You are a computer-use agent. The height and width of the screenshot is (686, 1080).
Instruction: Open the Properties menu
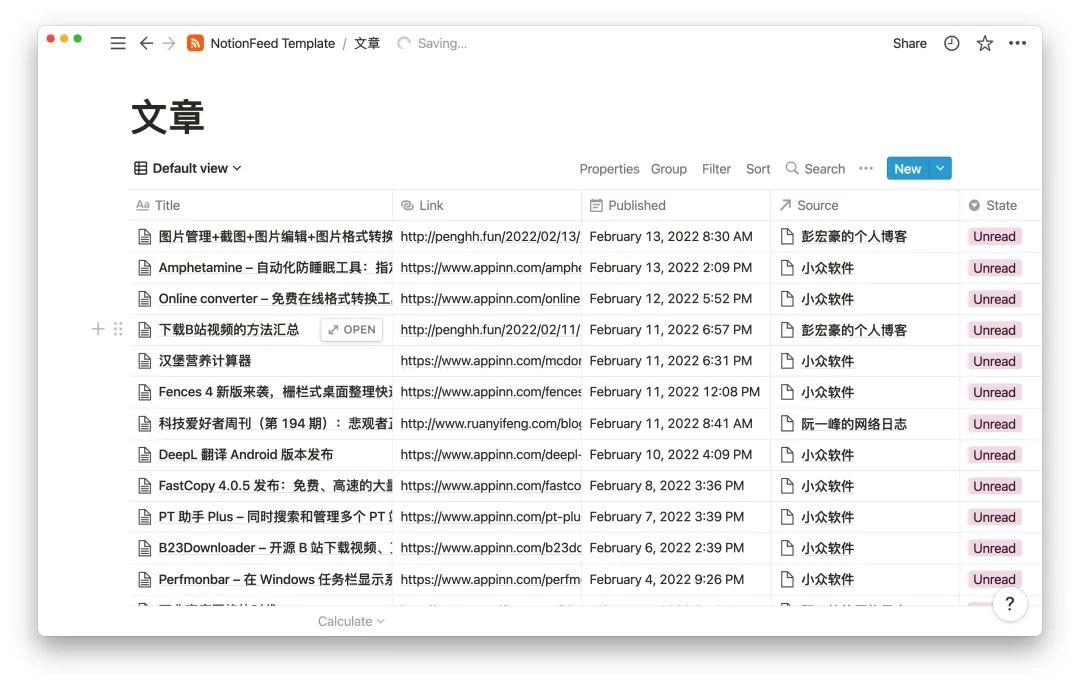click(x=609, y=168)
